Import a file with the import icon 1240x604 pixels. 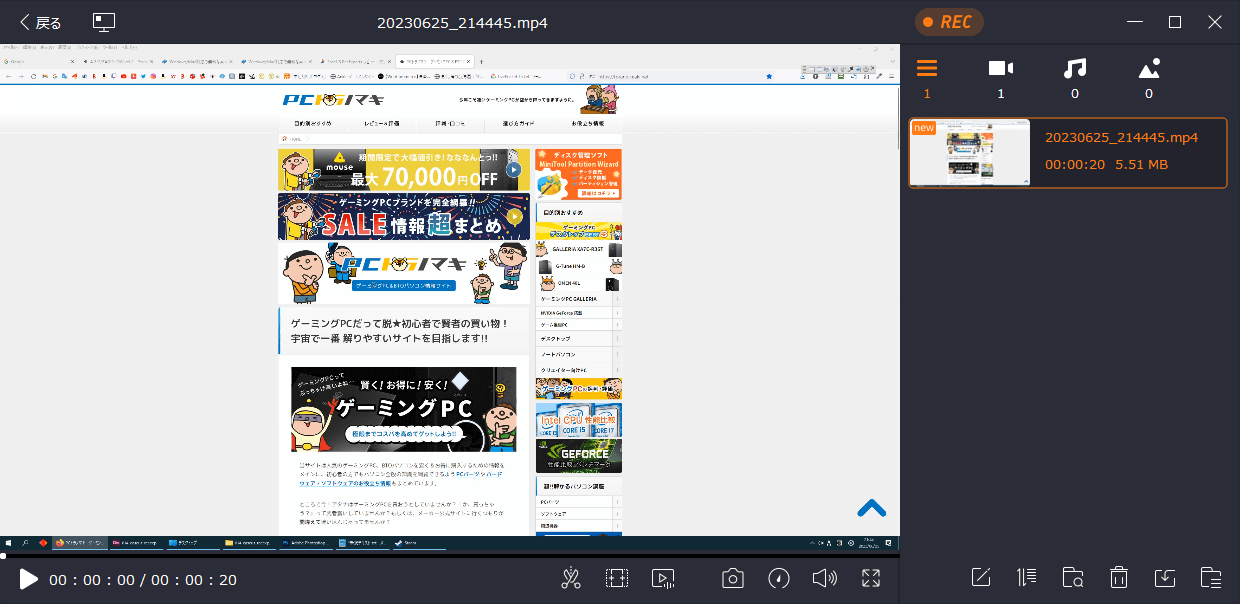click(1165, 577)
